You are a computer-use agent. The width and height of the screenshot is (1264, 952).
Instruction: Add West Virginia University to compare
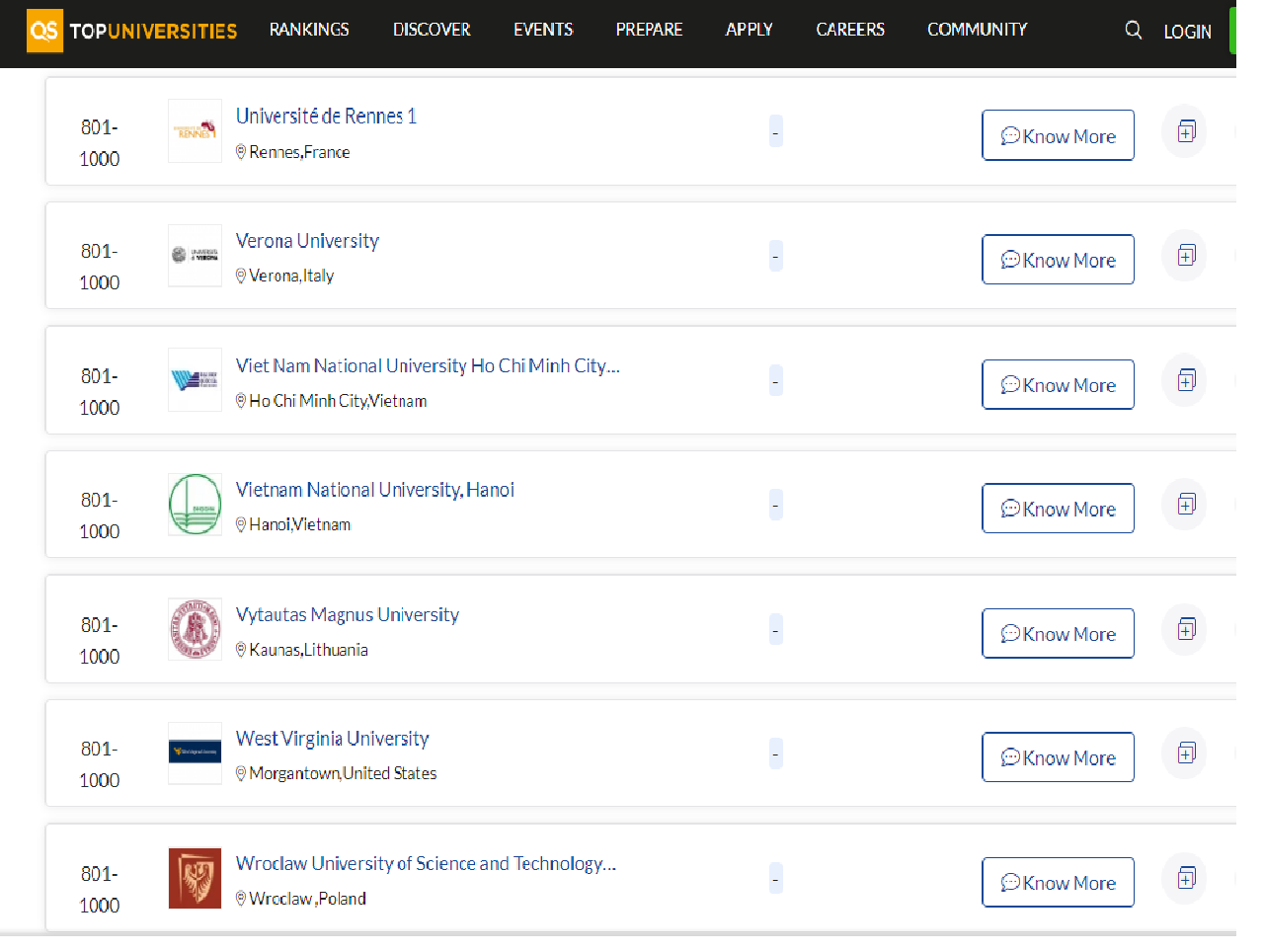pos(1186,754)
